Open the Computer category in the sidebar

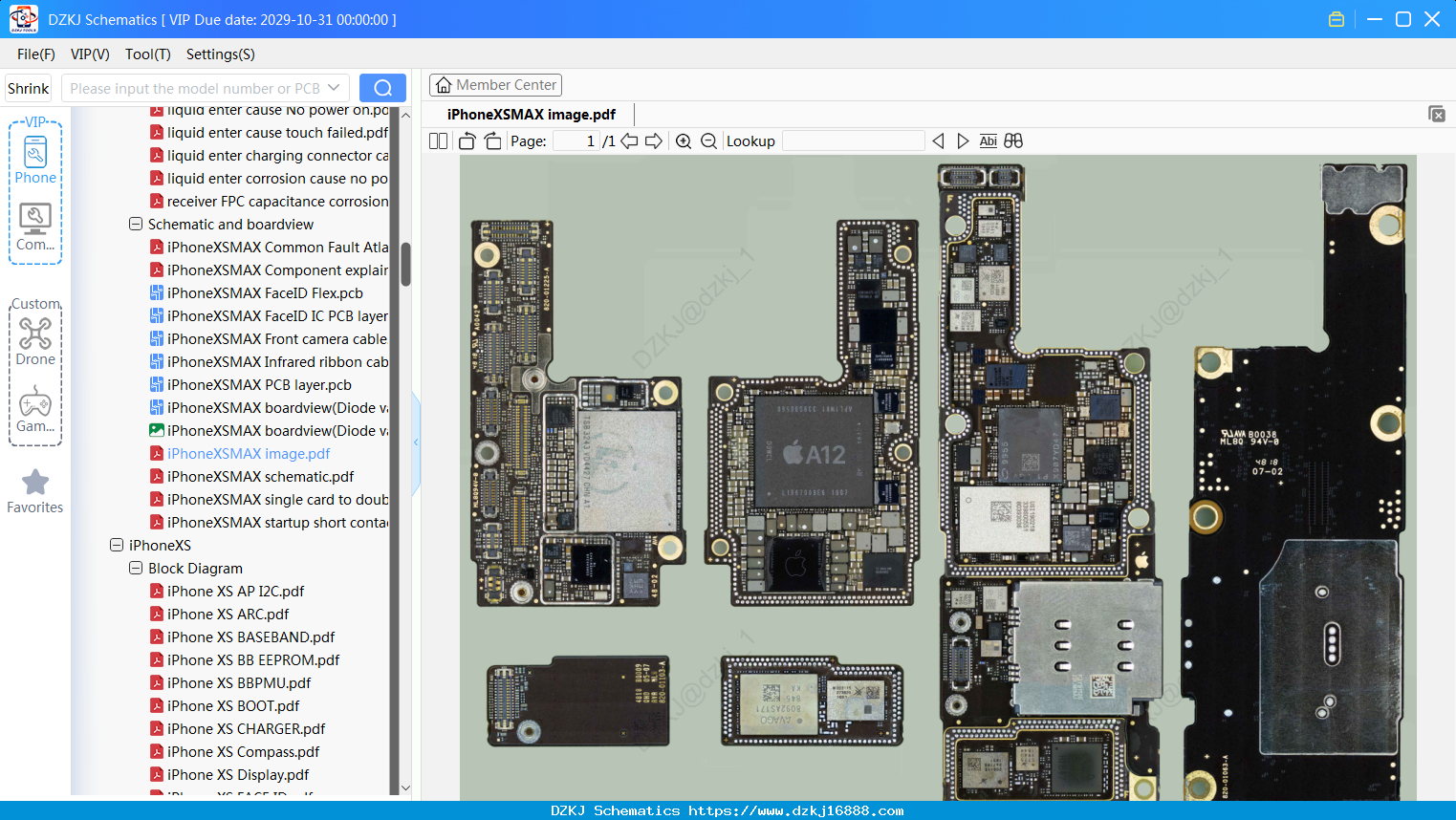coord(35,227)
